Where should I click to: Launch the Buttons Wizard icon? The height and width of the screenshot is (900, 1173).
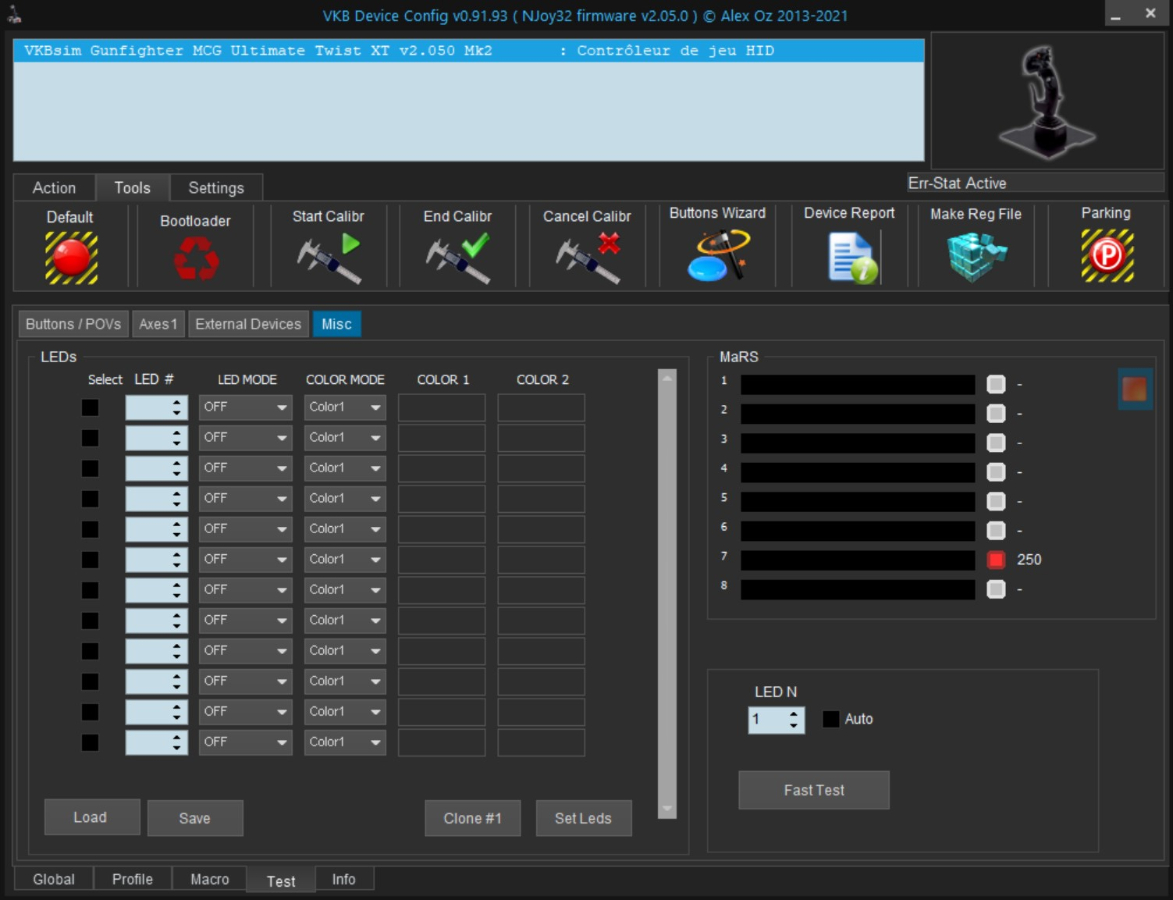point(717,255)
